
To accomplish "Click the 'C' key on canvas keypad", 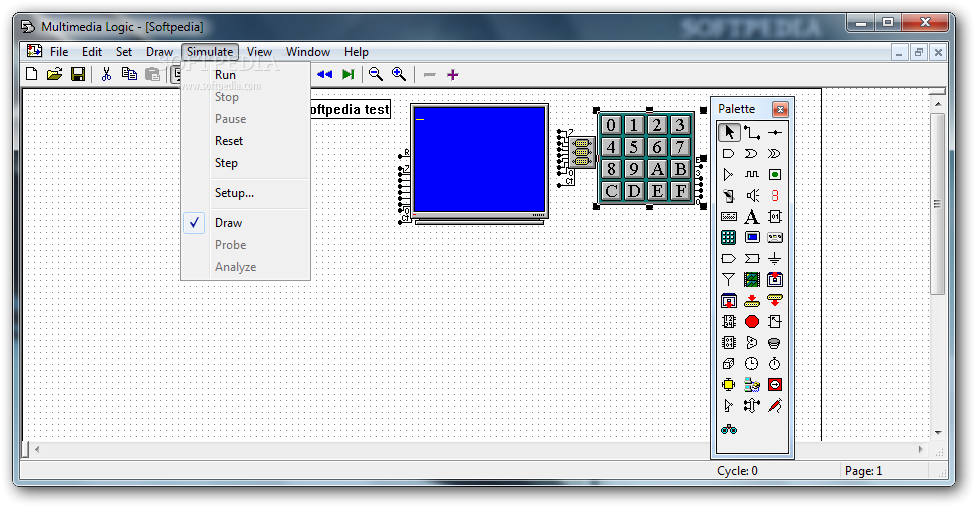I will click(611, 191).
